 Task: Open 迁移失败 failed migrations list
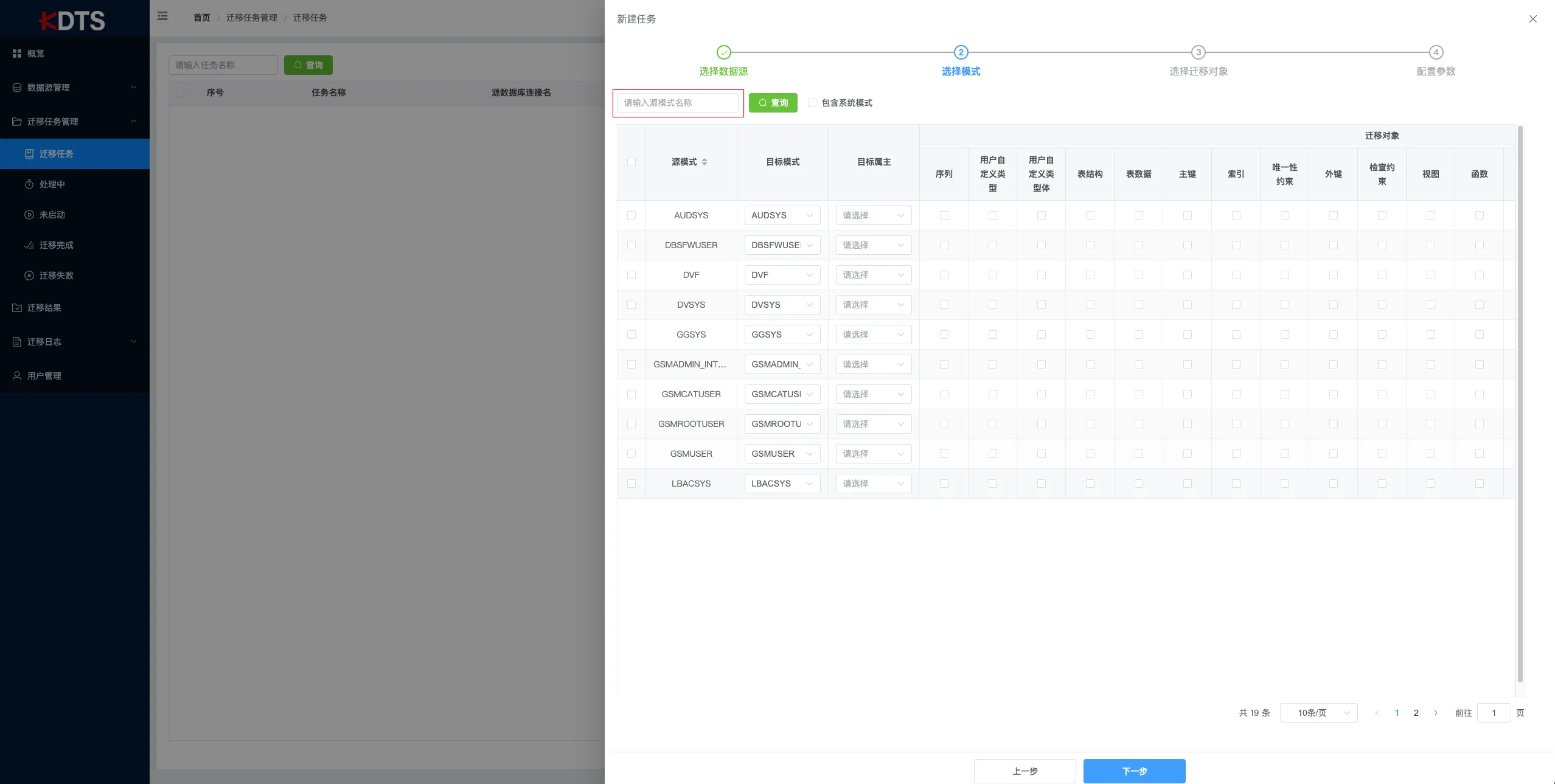coord(57,275)
